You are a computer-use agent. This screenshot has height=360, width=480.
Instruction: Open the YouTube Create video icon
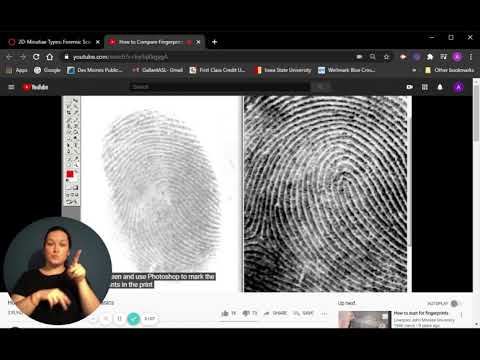(x=410, y=87)
